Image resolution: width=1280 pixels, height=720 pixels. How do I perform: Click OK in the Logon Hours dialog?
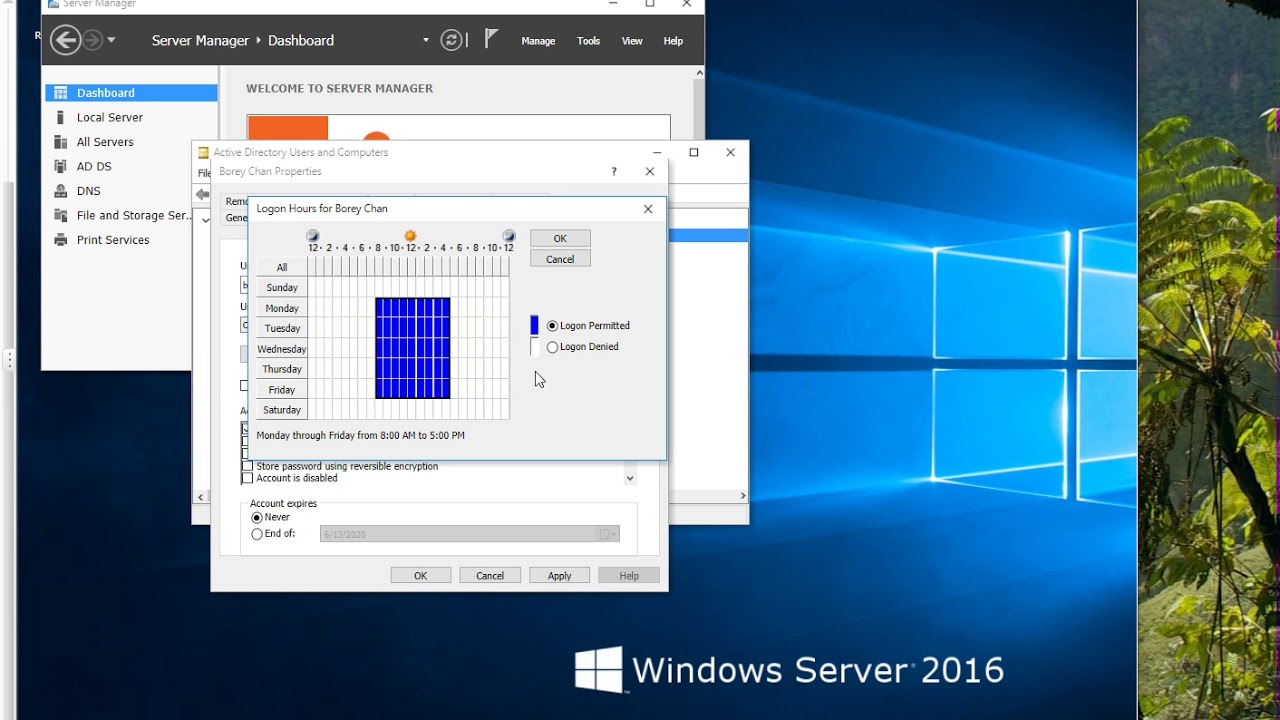coord(560,238)
